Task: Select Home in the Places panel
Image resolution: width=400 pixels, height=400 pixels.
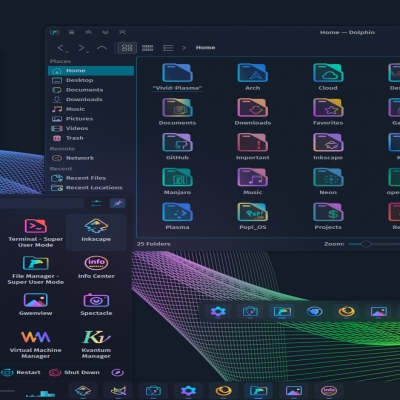Action: pyautogui.click(x=91, y=71)
